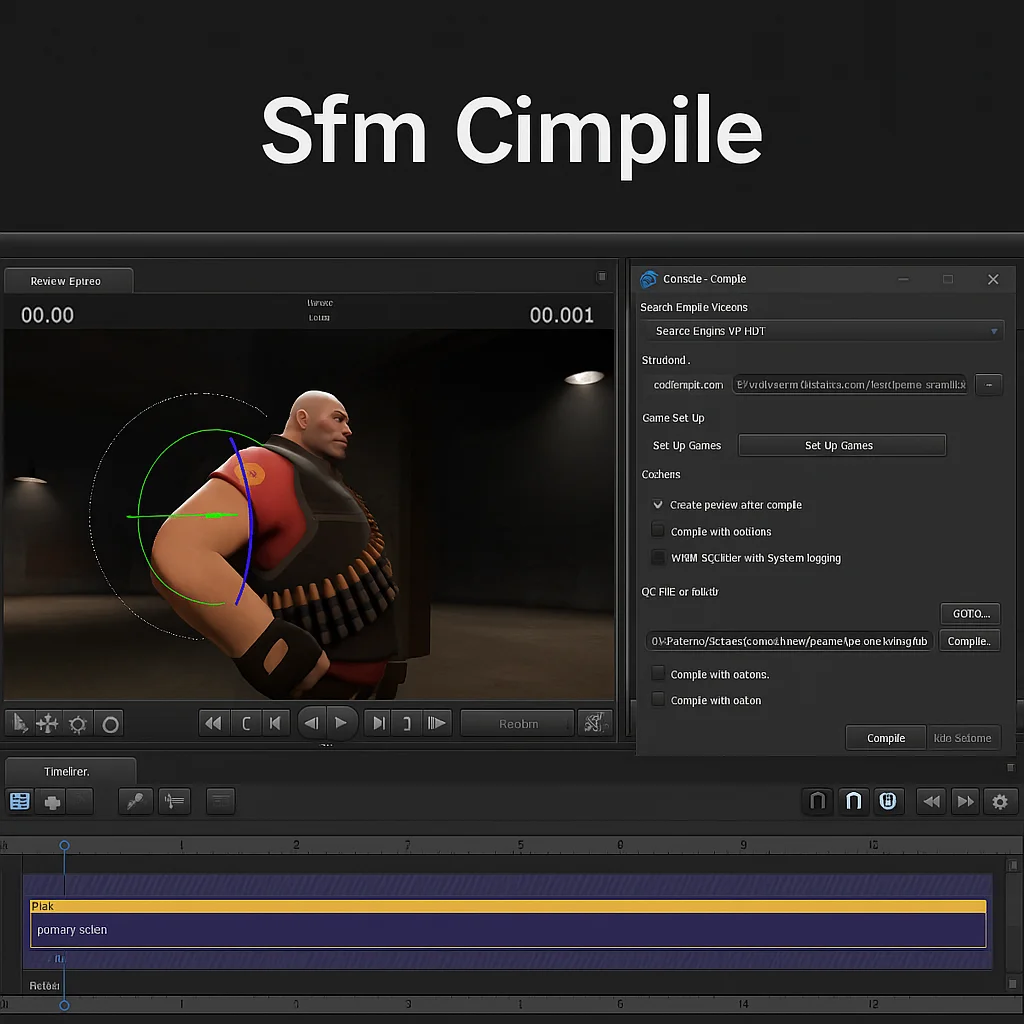This screenshot has width=1024, height=1024.
Task: Click the right bracket out-point button
Action: click(407, 724)
